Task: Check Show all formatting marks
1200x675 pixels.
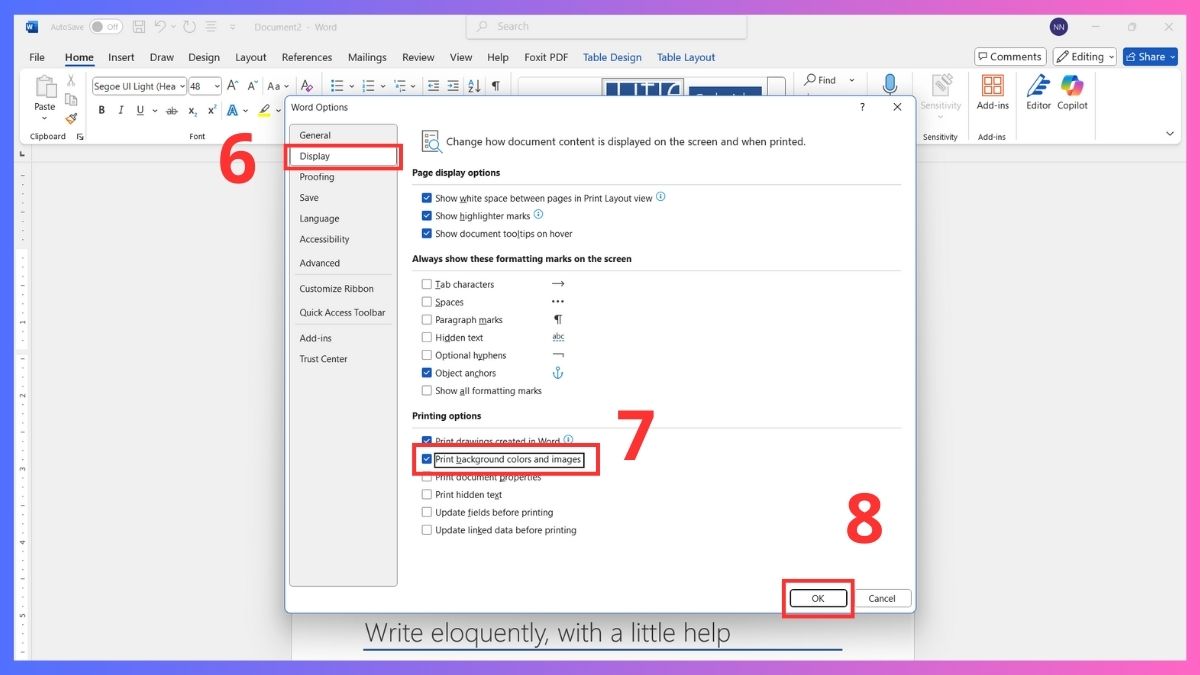Action: [x=427, y=391]
